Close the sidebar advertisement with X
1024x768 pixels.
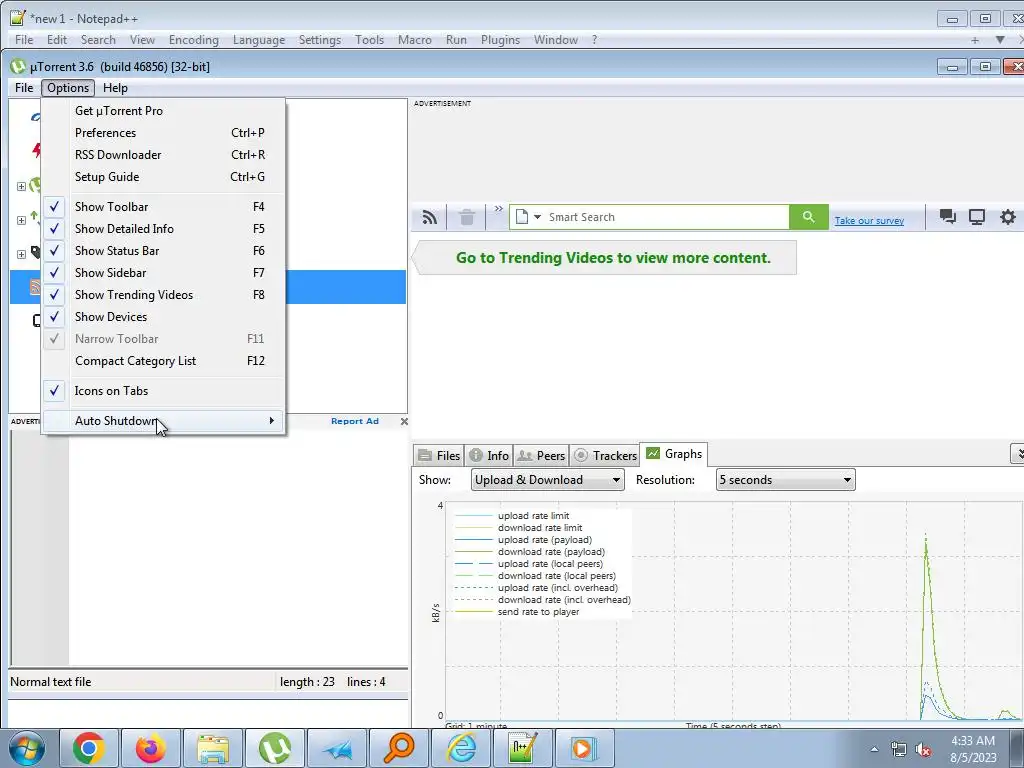pos(404,421)
